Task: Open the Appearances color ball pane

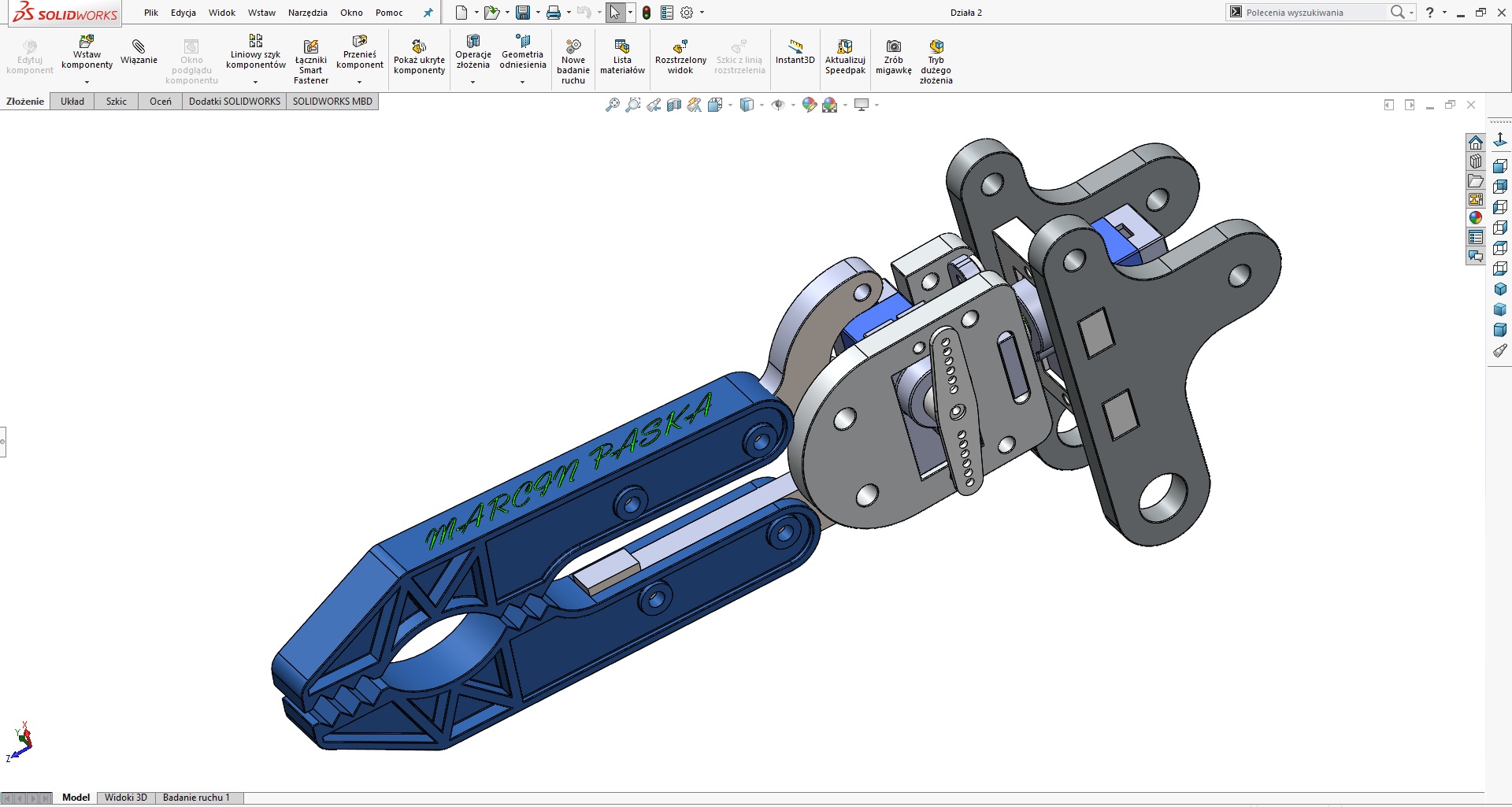Action: pyautogui.click(x=1476, y=218)
